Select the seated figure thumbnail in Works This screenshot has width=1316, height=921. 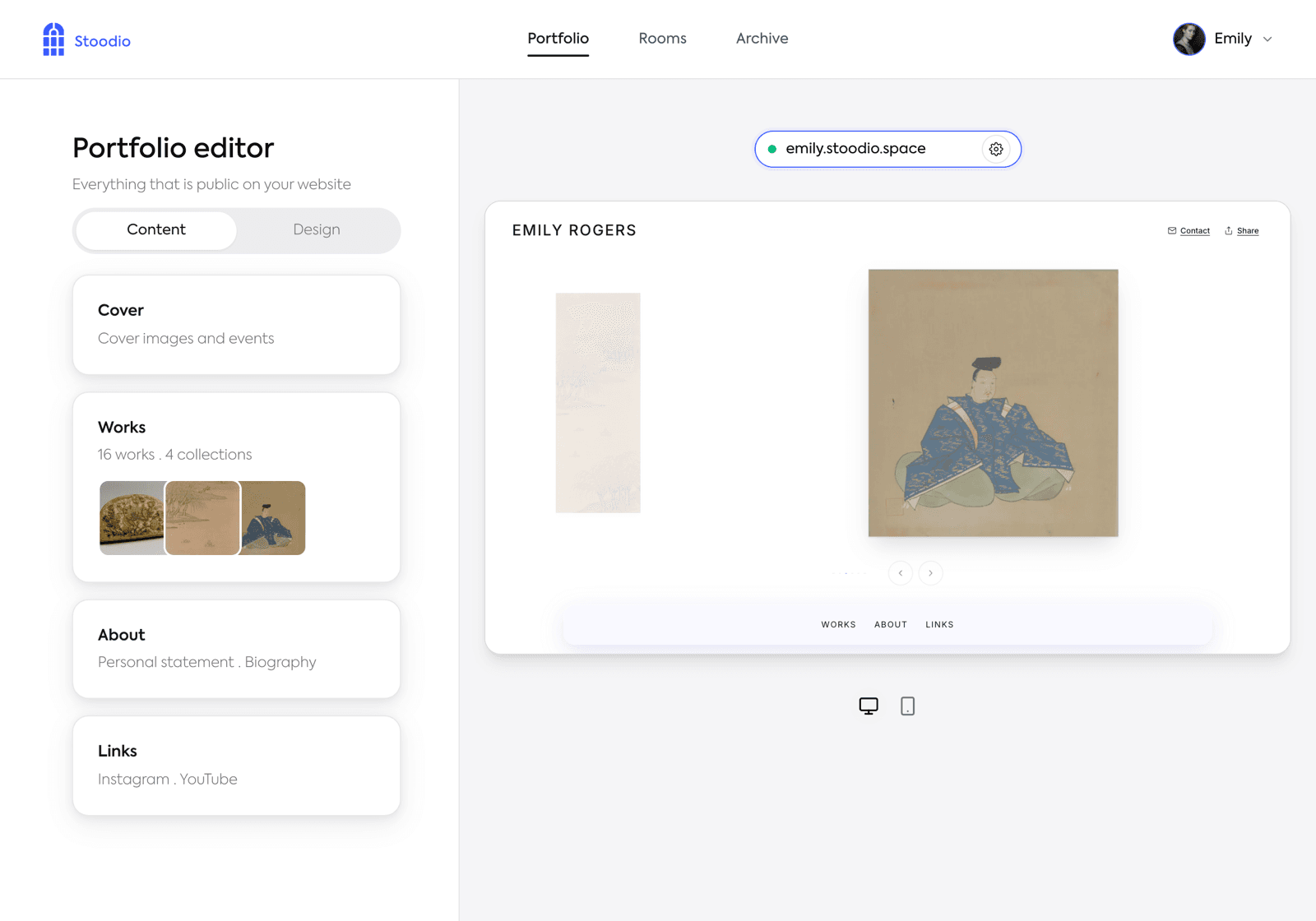pos(273,518)
